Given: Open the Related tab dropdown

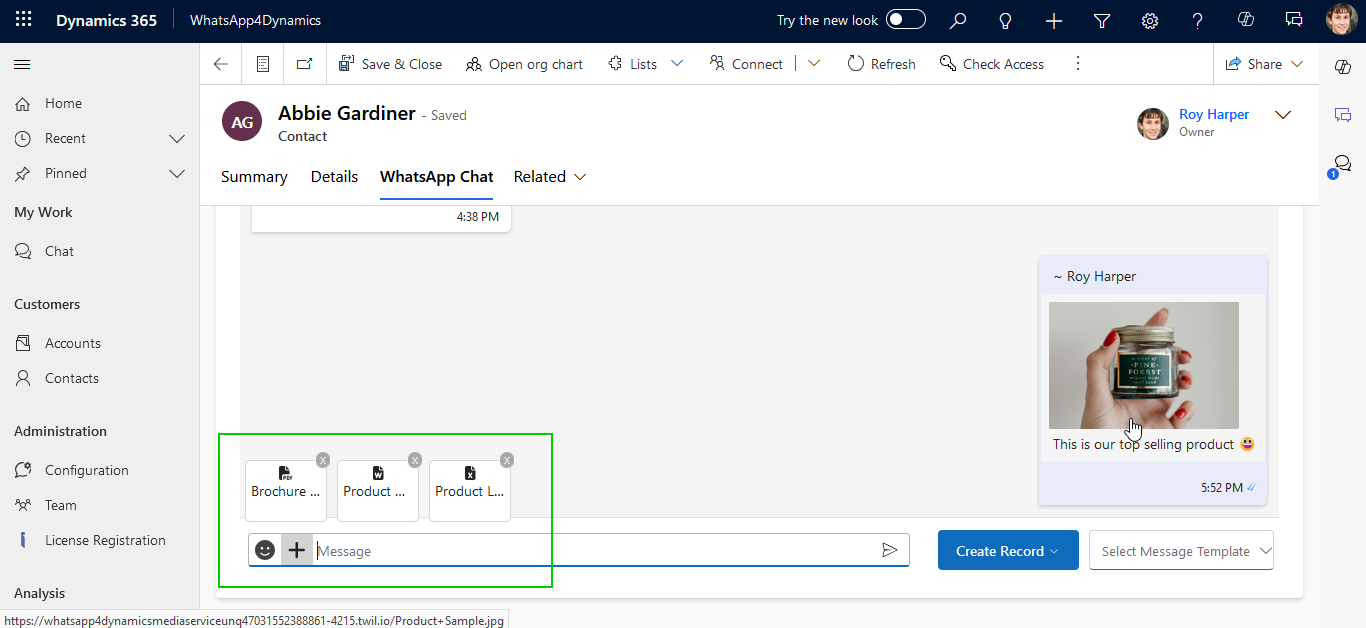Looking at the screenshot, I should [550, 177].
